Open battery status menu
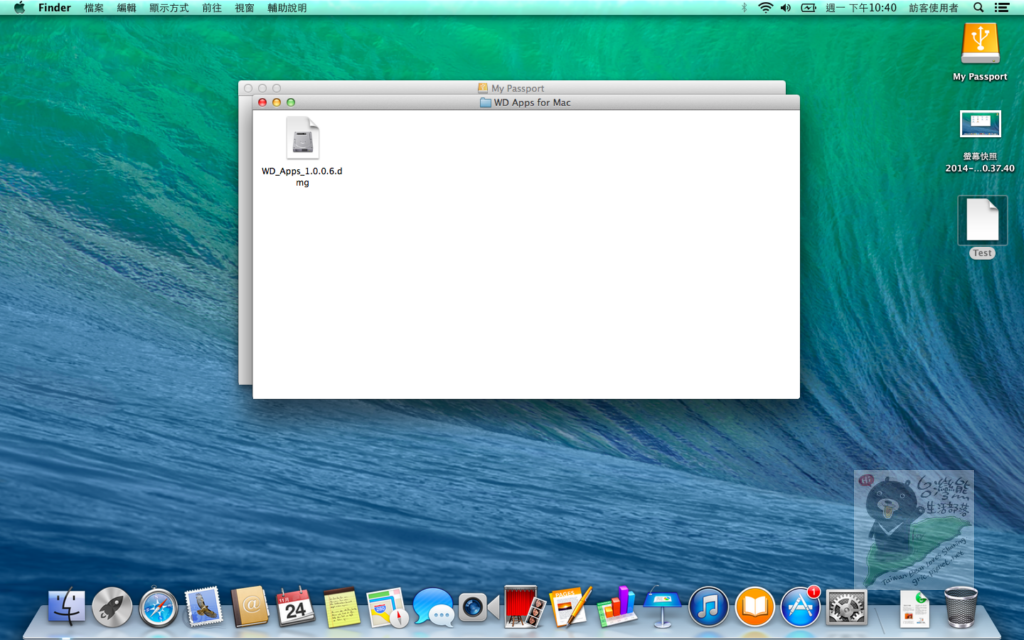 (808, 8)
